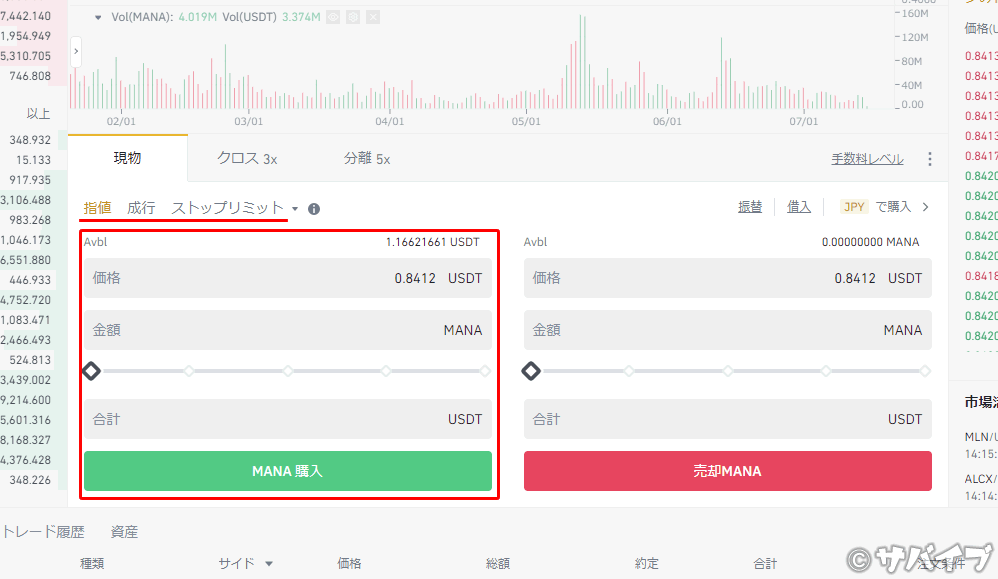The height and width of the screenshot is (579, 998).
Task: Select order book quantity 7,442.140
Action: (25, 16)
